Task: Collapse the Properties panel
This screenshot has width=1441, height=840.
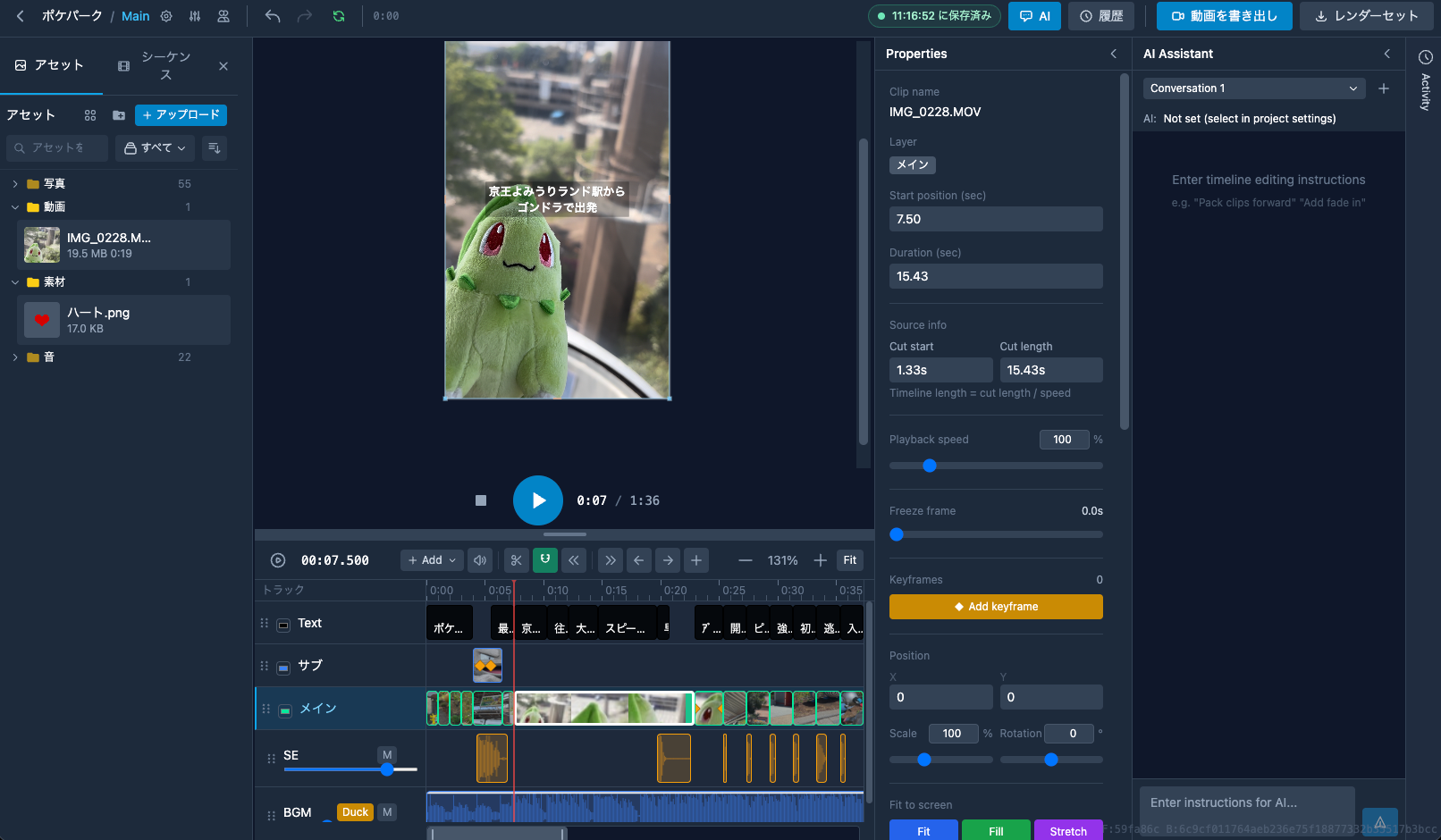Action: [x=1114, y=54]
